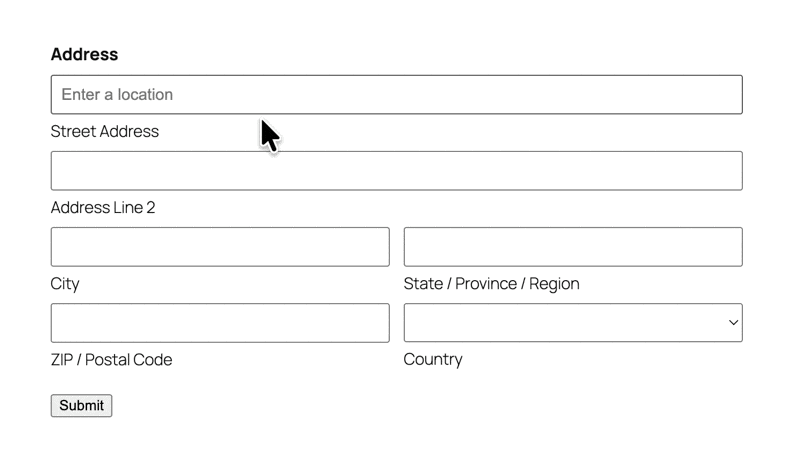The image size is (800, 469).
Task: Click the City label
Action: 65,284
